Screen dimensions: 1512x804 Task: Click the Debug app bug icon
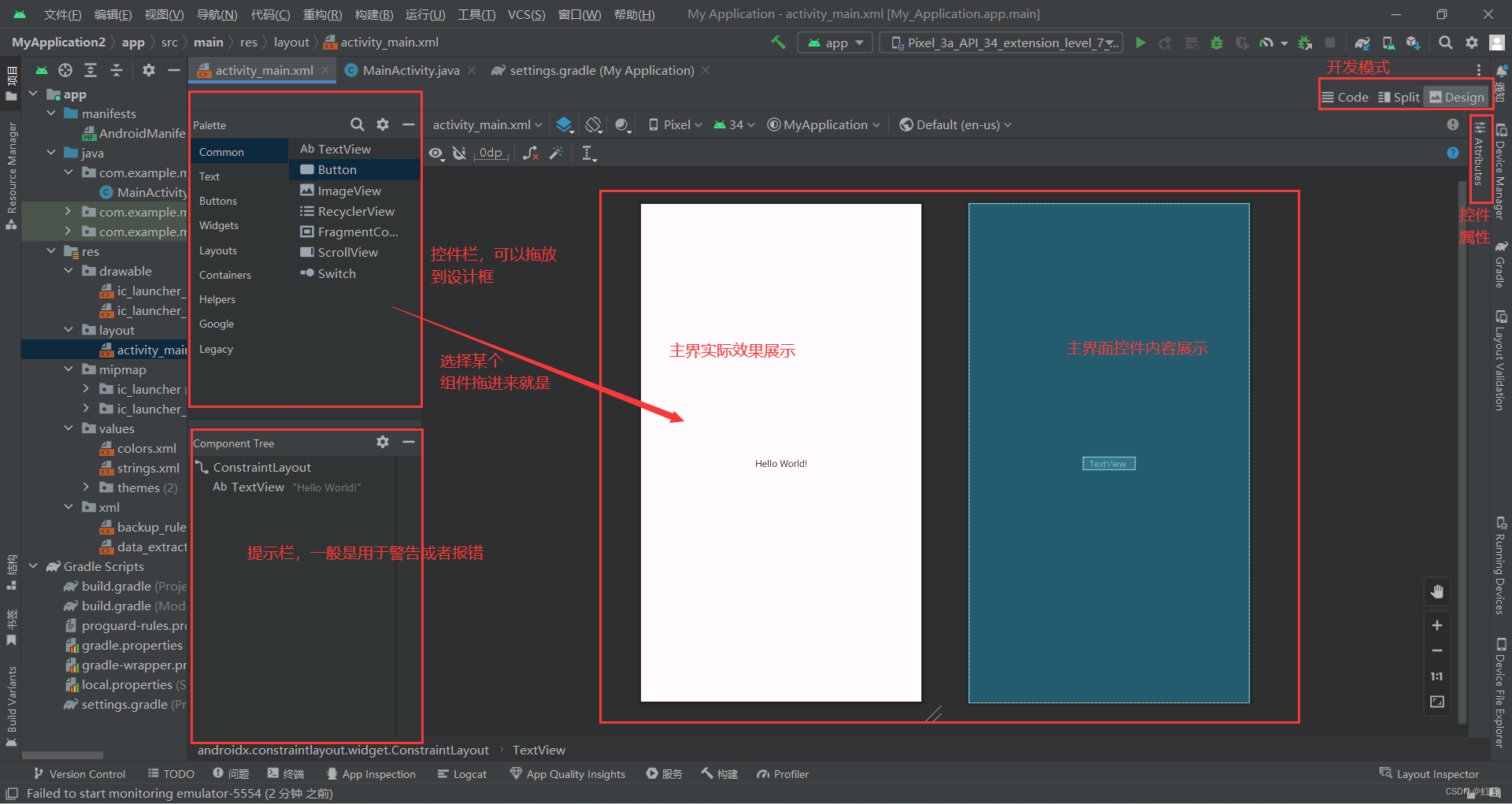1217,43
